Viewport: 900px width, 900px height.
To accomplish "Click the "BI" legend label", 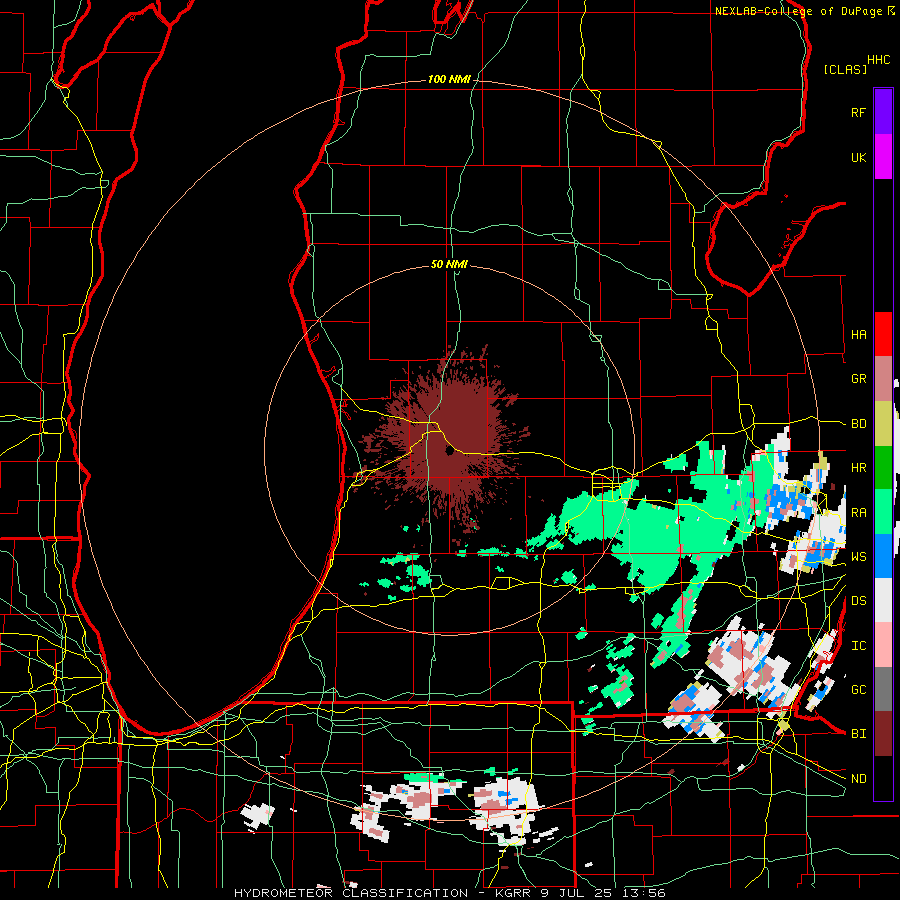I will (x=858, y=734).
